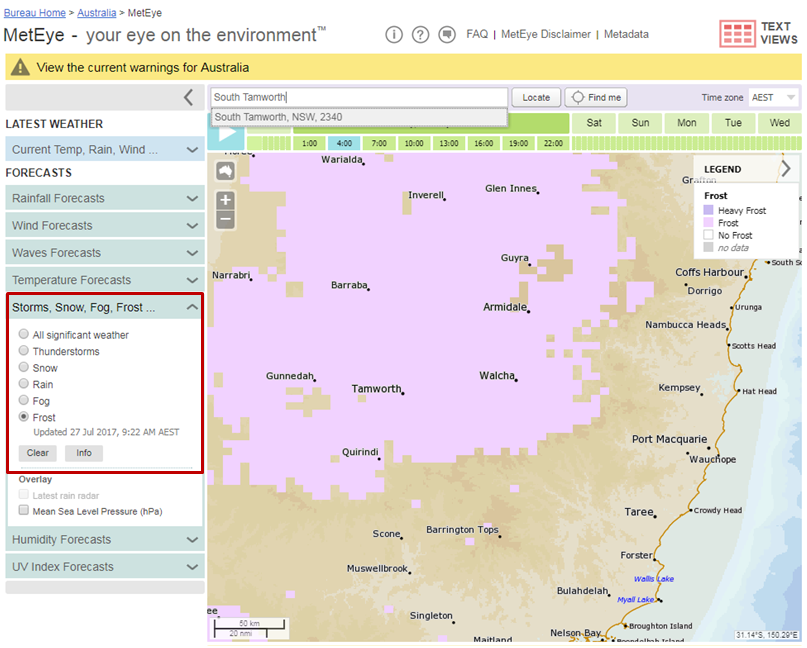
Task: Click the Locate button
Action: (536, 97)
